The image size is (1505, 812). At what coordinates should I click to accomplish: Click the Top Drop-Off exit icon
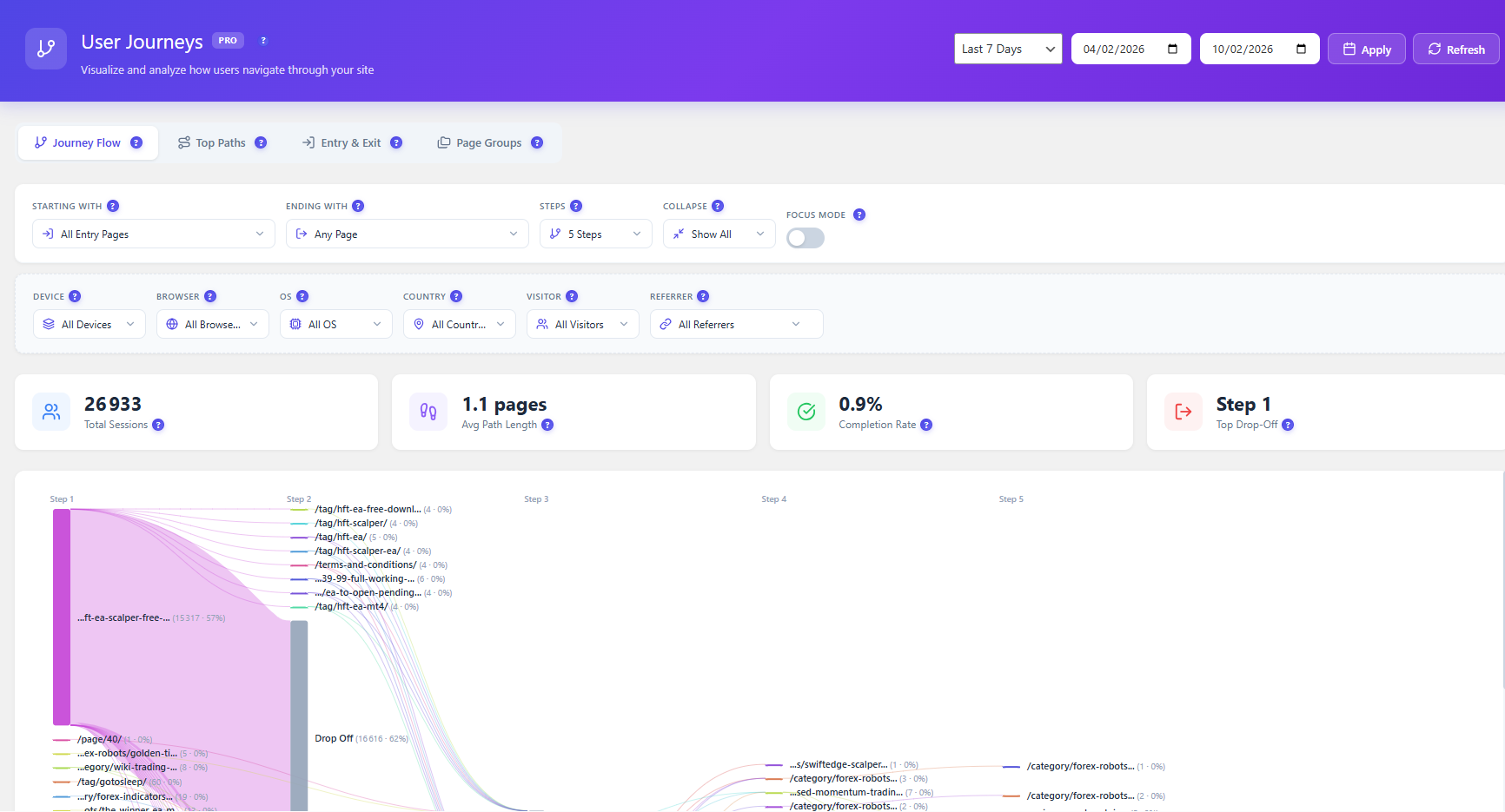coord(1183,412)
